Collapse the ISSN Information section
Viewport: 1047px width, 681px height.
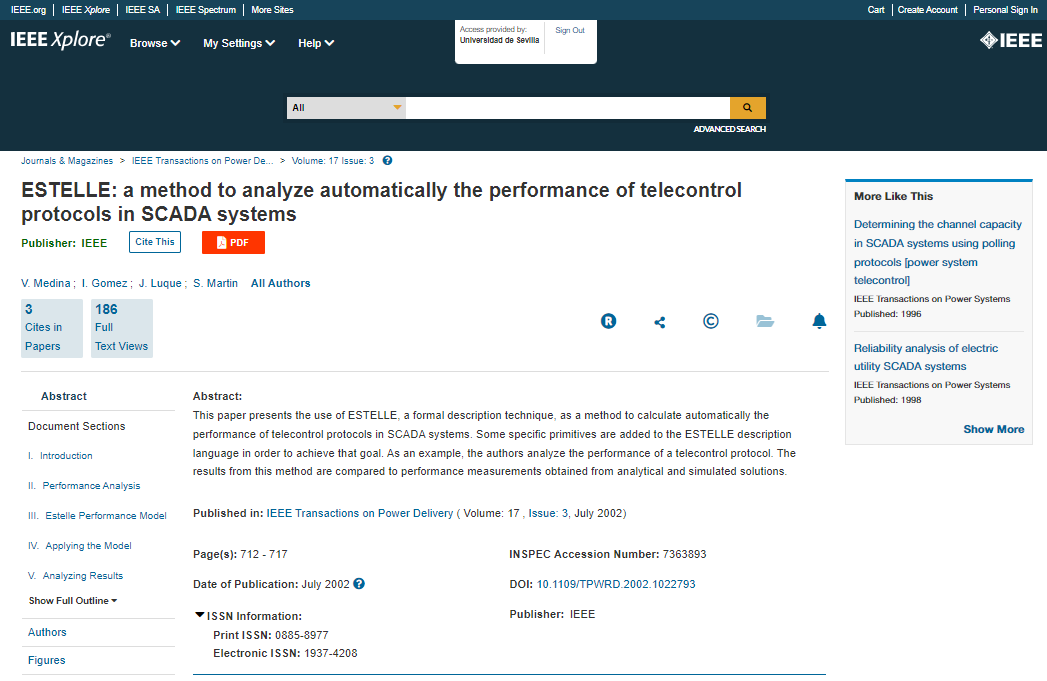pyautogui.click(x=200, y=616)
